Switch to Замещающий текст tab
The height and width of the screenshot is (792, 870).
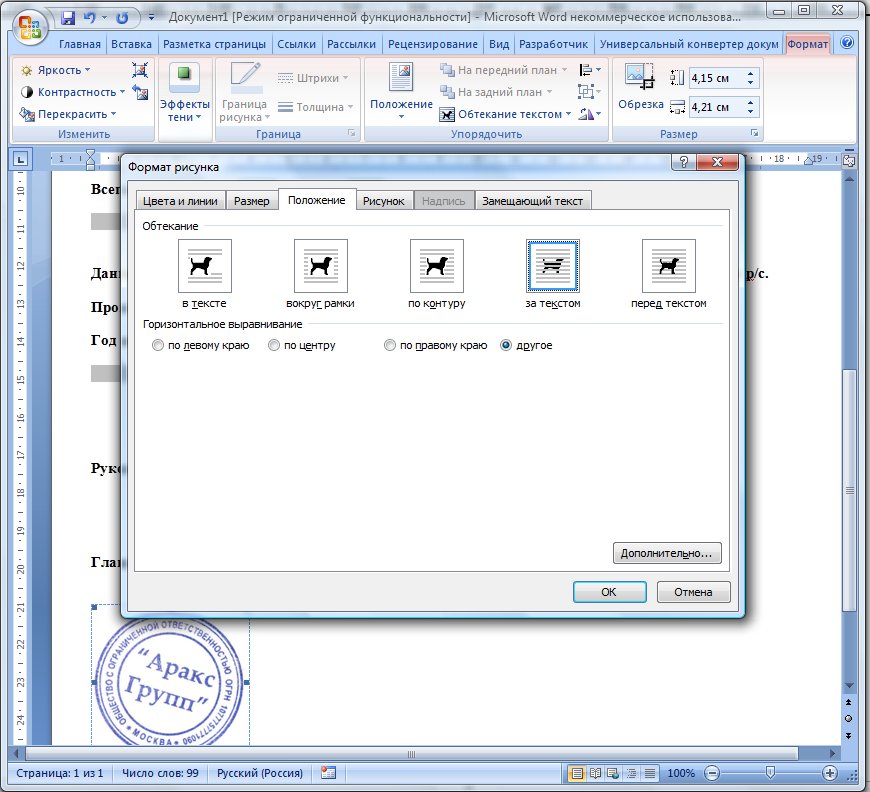tap(532, 201)
